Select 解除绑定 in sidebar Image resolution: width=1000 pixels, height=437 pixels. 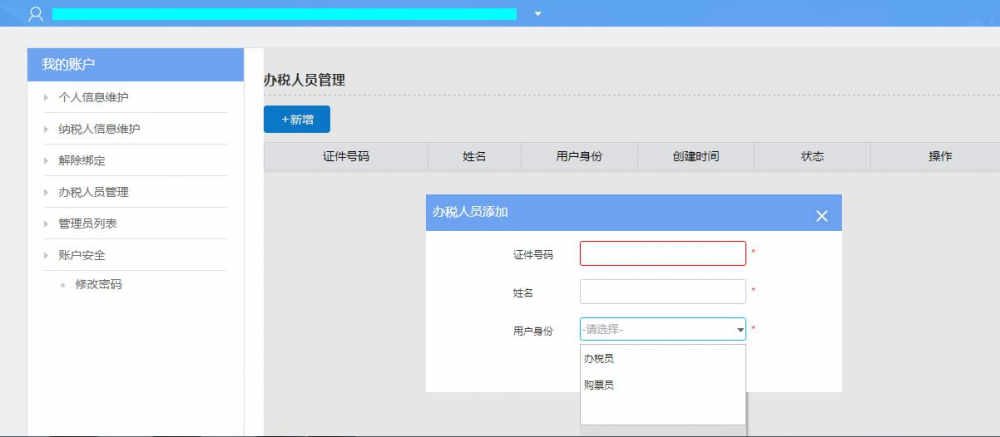(81, 160)
